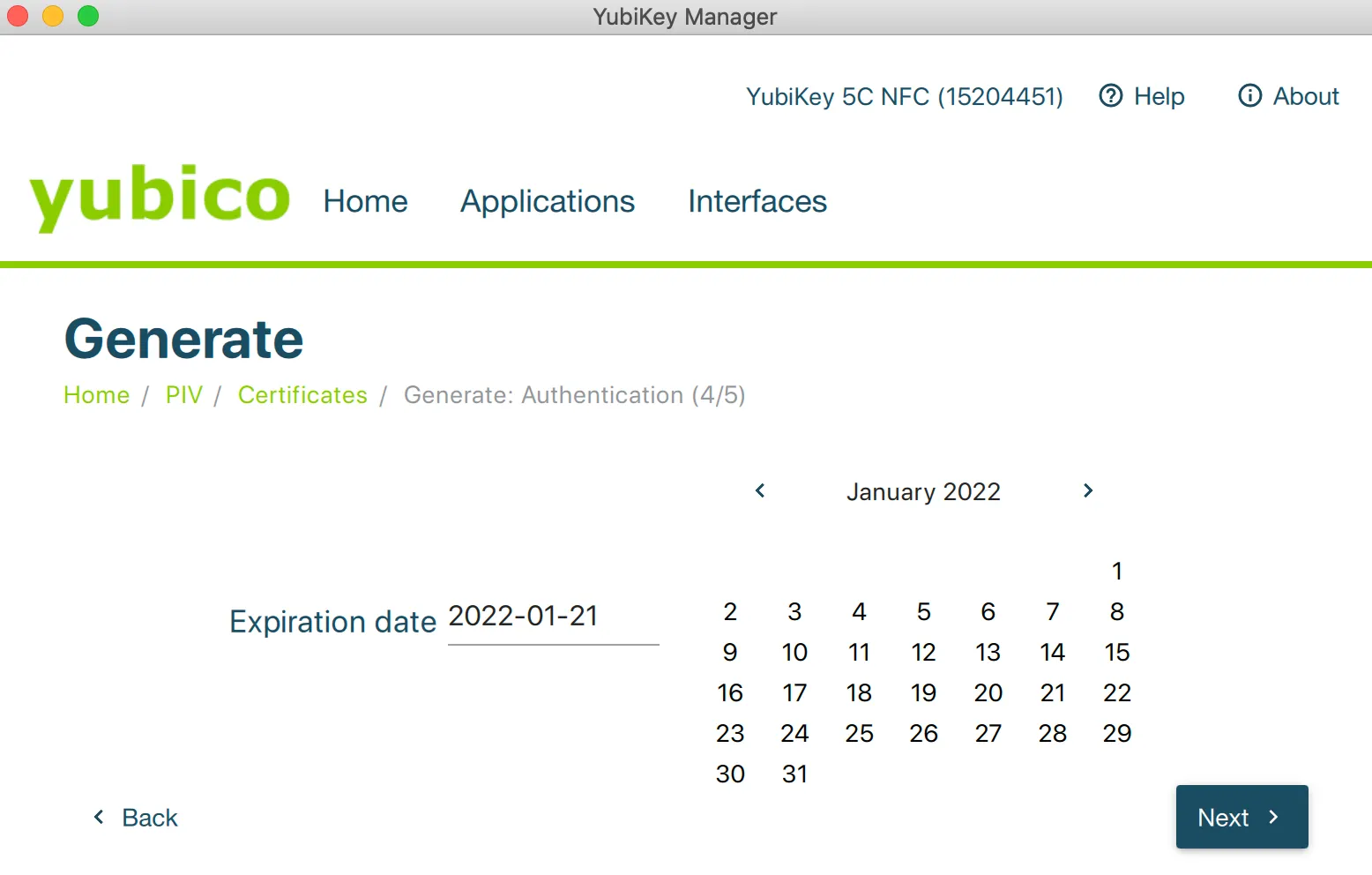Open About via the info icon
The image size is (1372, 875).
pos(1249,96)
